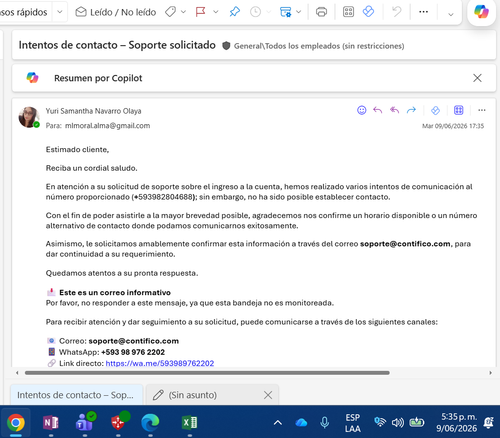Click Leído / No leído button
The height and width of the screenshot is (438, 500).
pyautogui.click(x=116, y=12)
